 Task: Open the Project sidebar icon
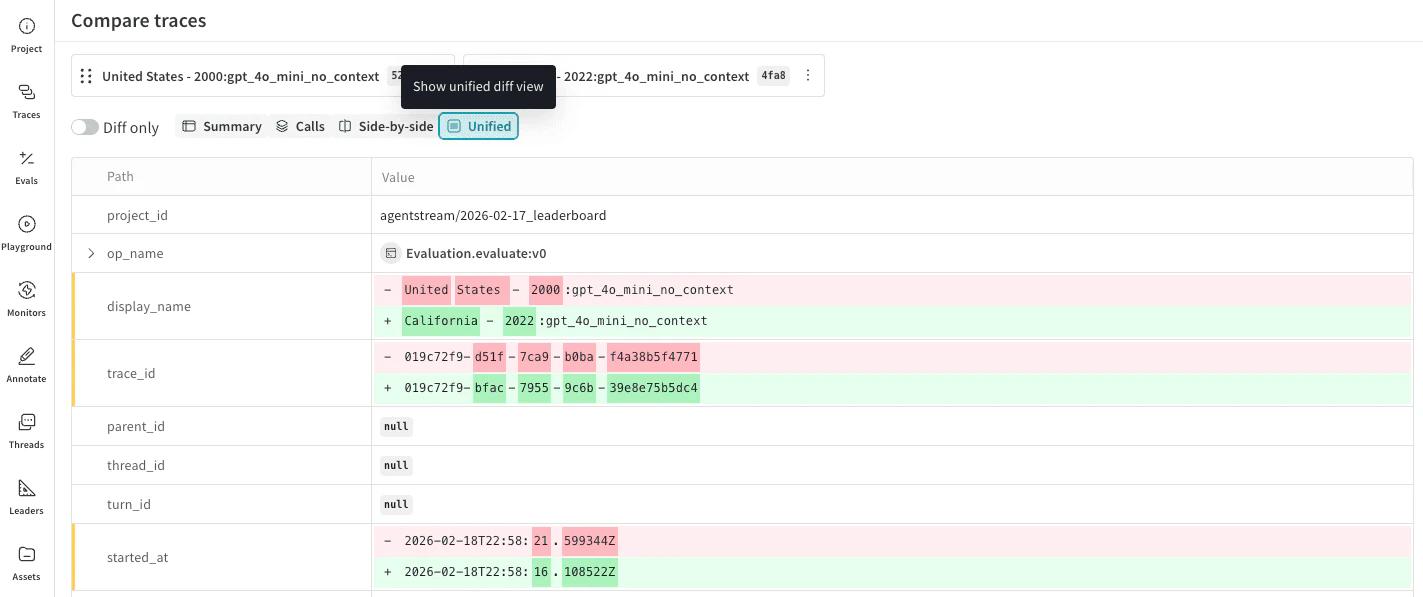pos(27,35)
